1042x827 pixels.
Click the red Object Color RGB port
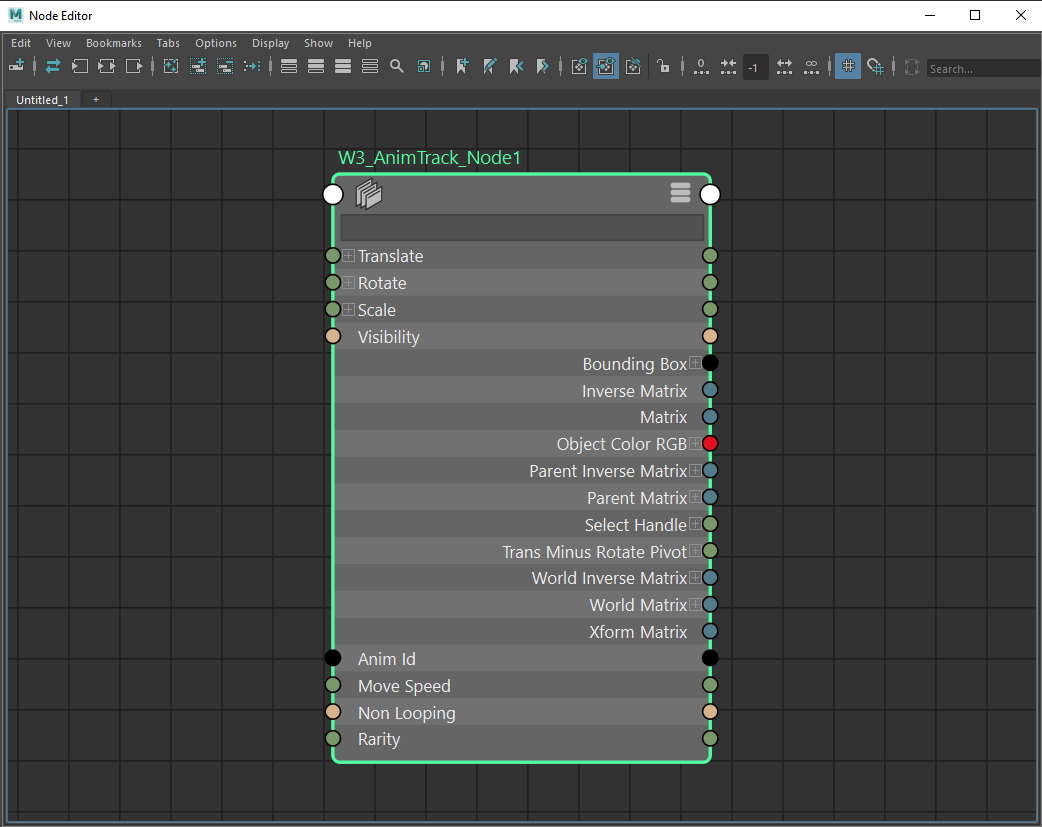pyautogui.click(x=710, y=444)
